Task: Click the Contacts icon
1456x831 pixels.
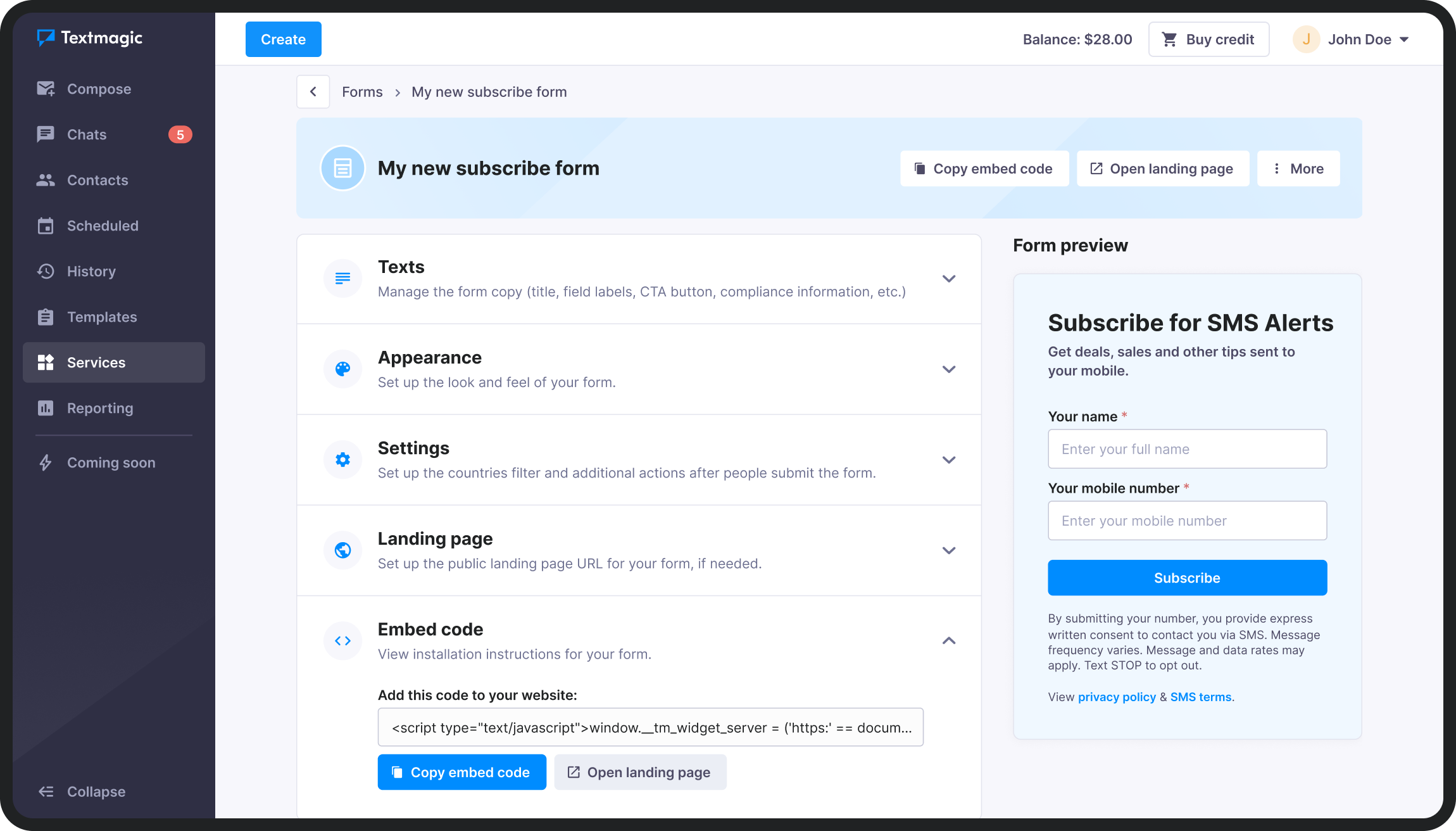Action: point(46,180)
